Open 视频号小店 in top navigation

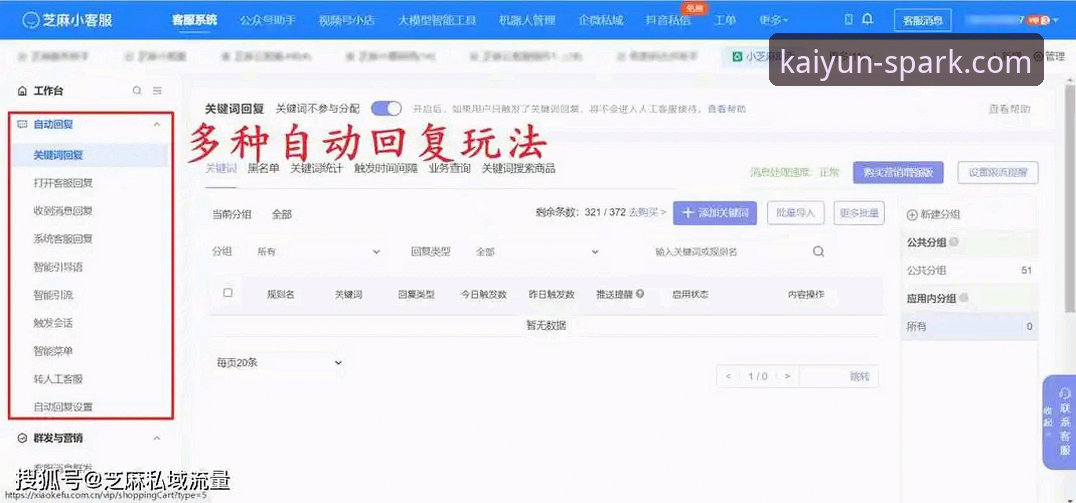click(347, 20)
